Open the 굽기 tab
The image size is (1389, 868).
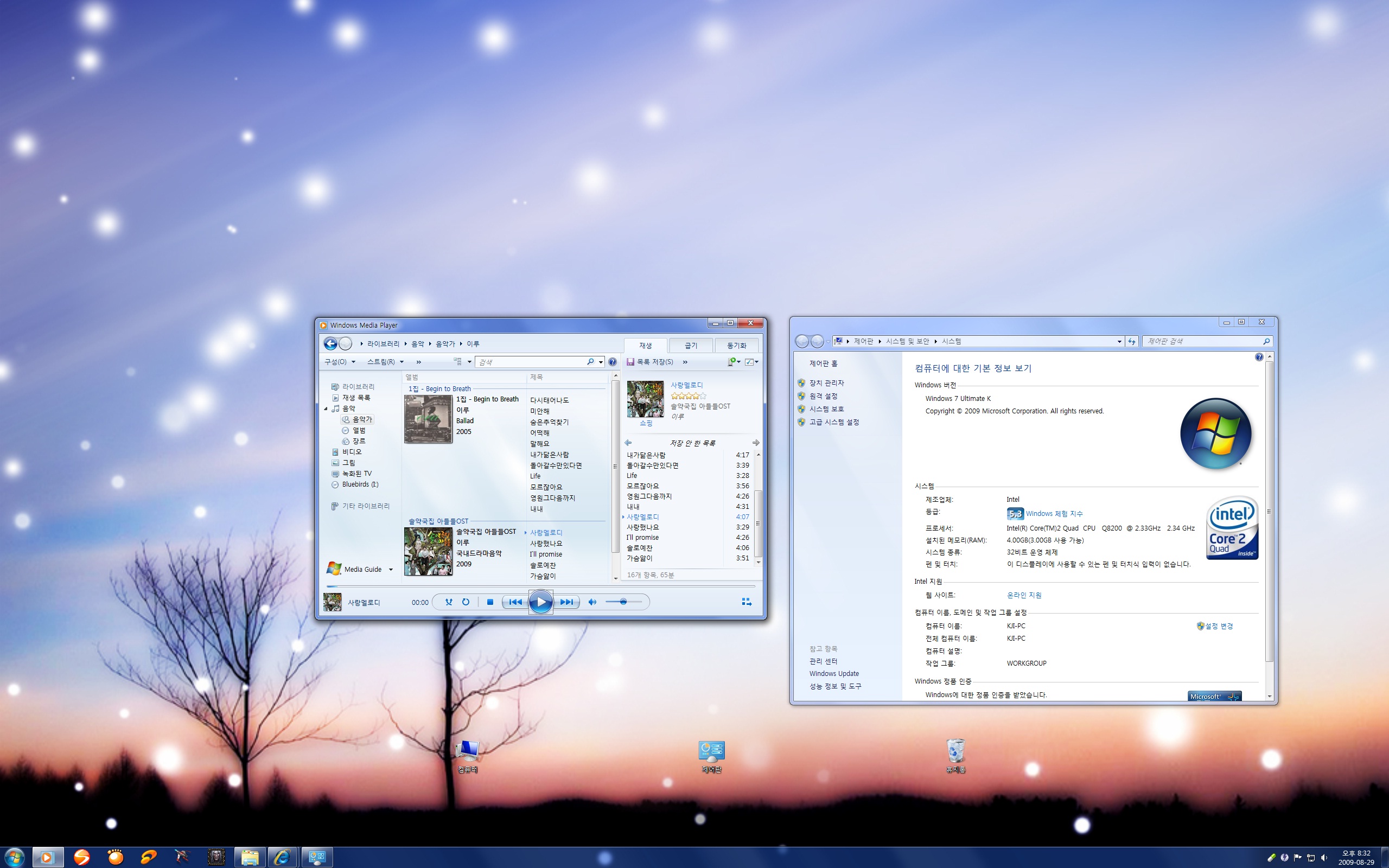click(691, 346)
